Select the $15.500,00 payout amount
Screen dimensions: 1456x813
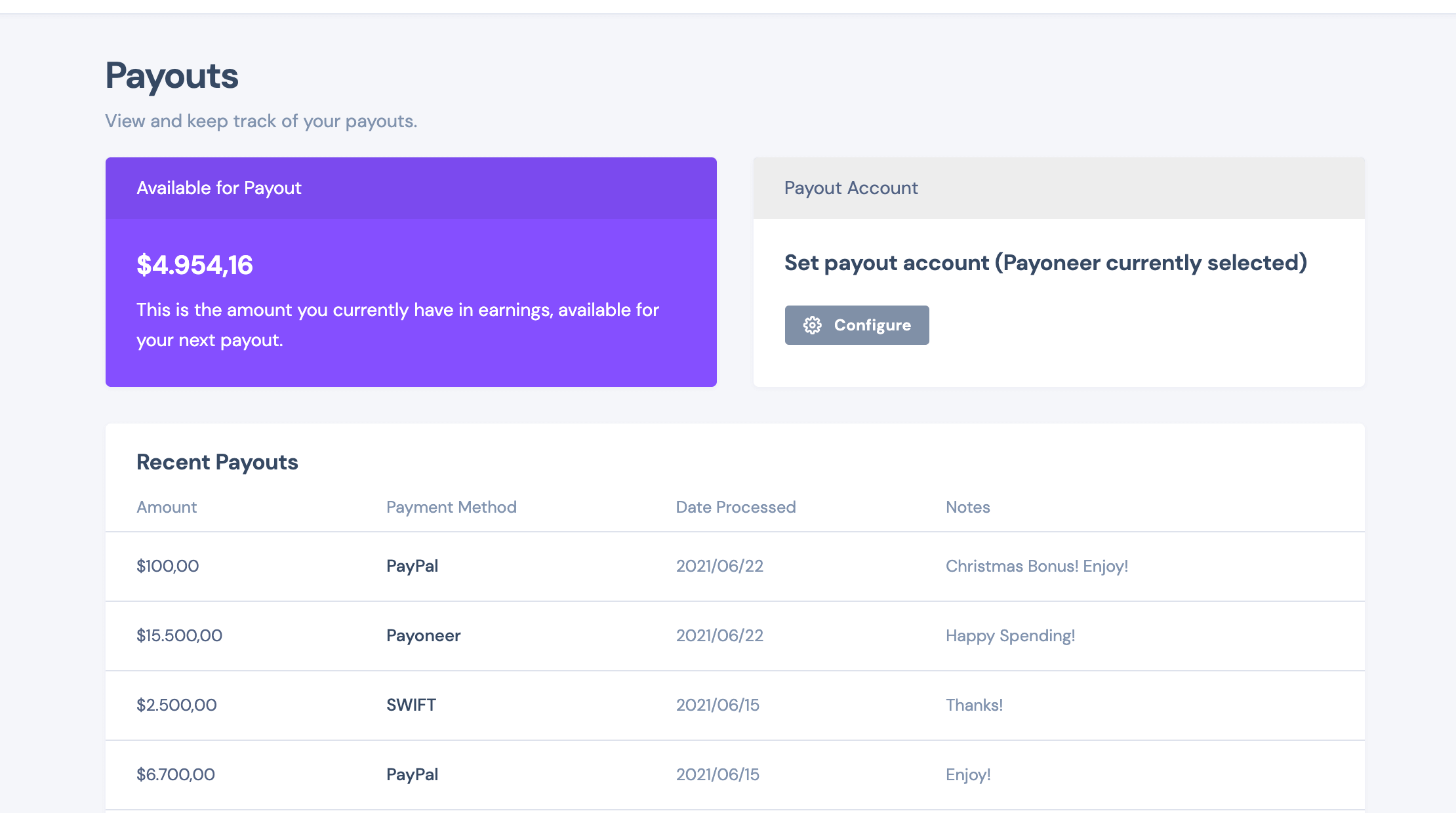pos(179,635)
